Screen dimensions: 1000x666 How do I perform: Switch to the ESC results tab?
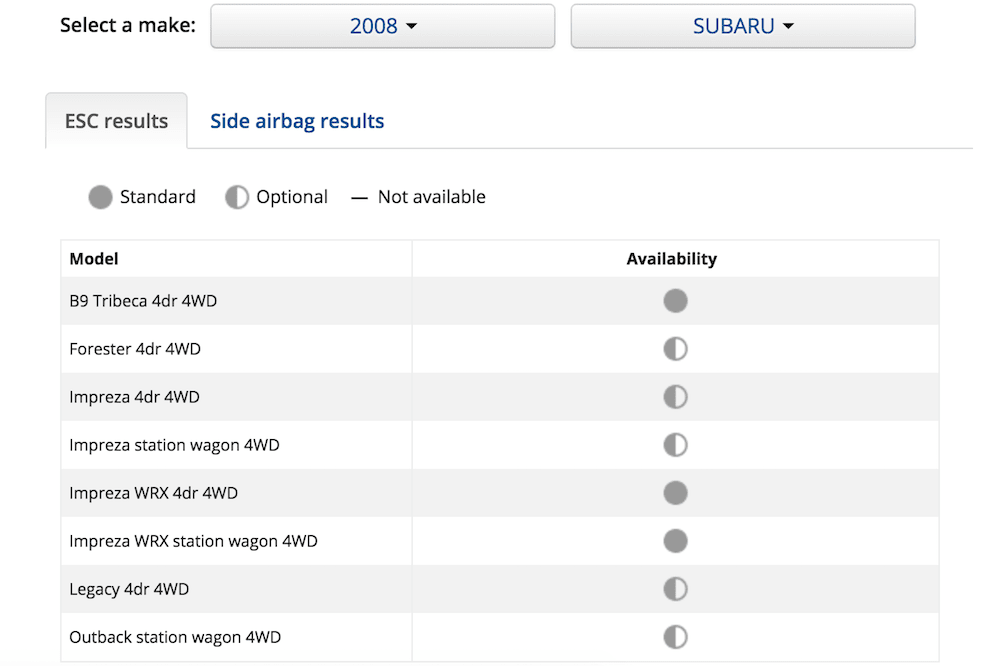(117, 121)
